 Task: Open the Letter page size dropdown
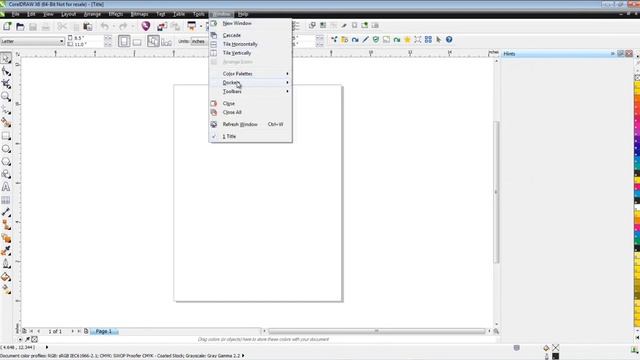pos(61,41)
